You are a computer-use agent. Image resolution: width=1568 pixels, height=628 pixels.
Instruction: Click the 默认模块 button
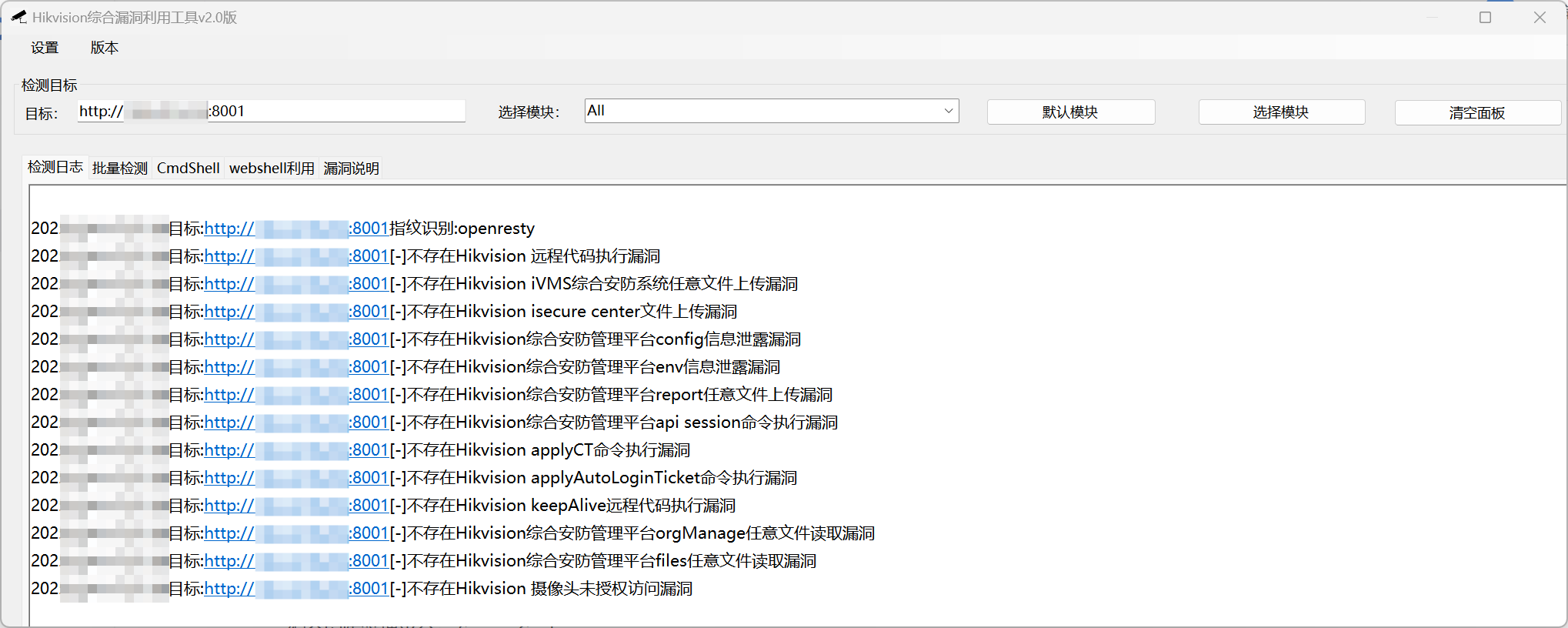(x=1070, y=112)
